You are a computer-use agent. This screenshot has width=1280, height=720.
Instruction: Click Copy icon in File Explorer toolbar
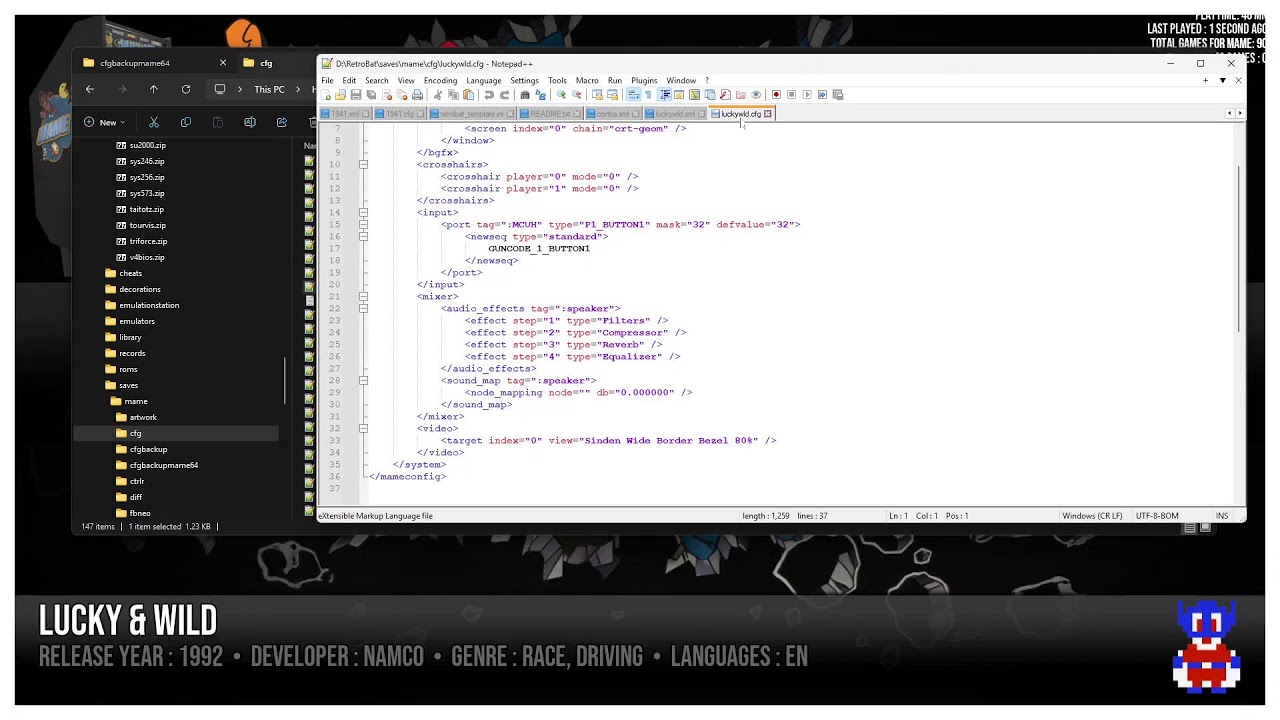(186, 122)
